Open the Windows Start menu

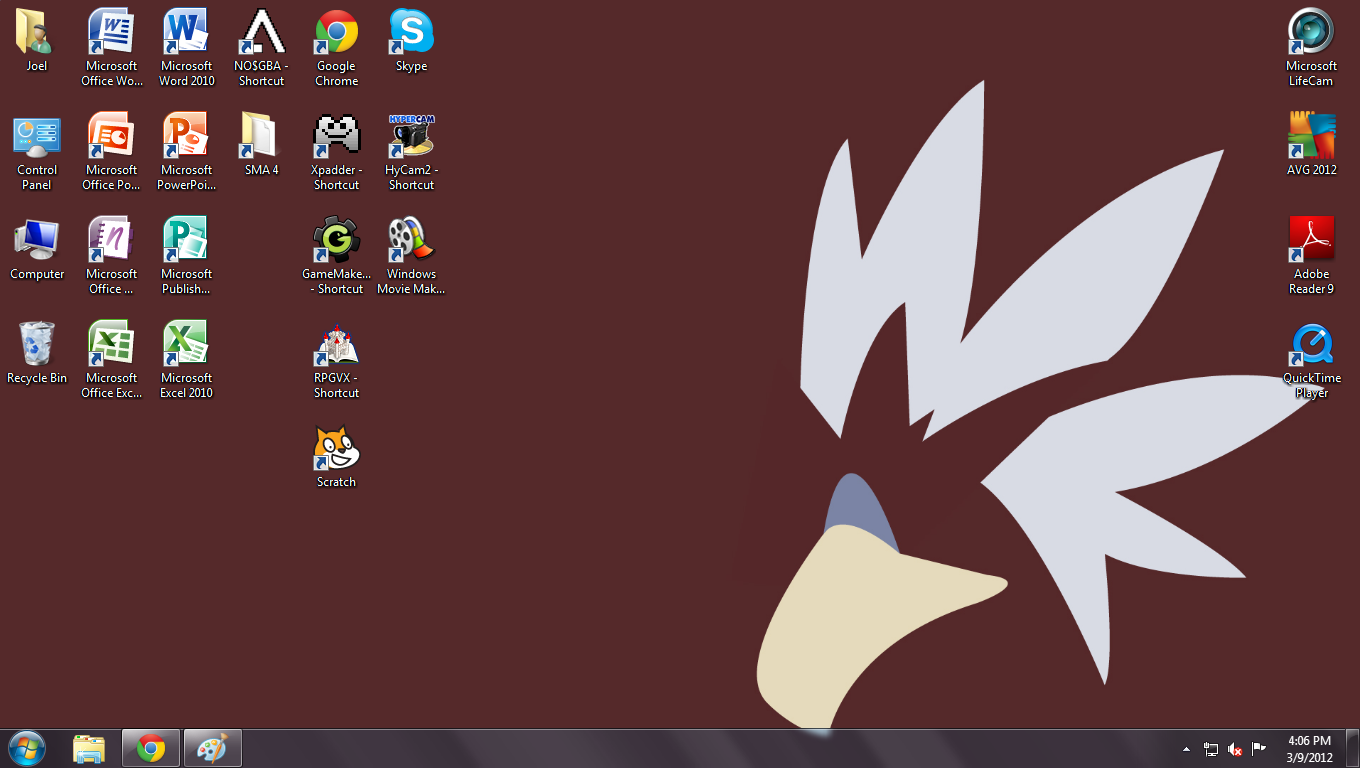[x=27, y=748]
